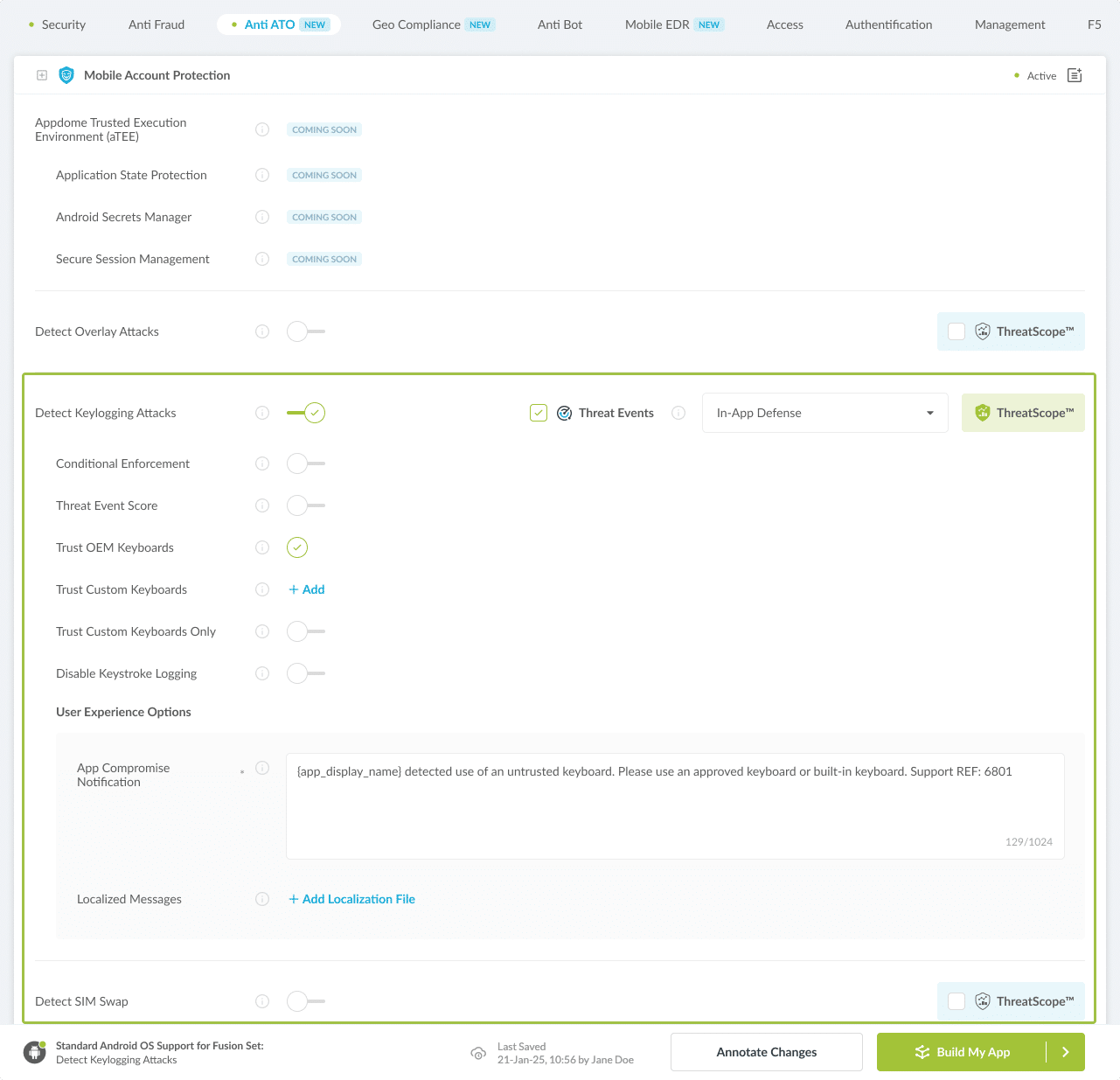
Task: Click Add Localization File link
Action: point(352,899)
